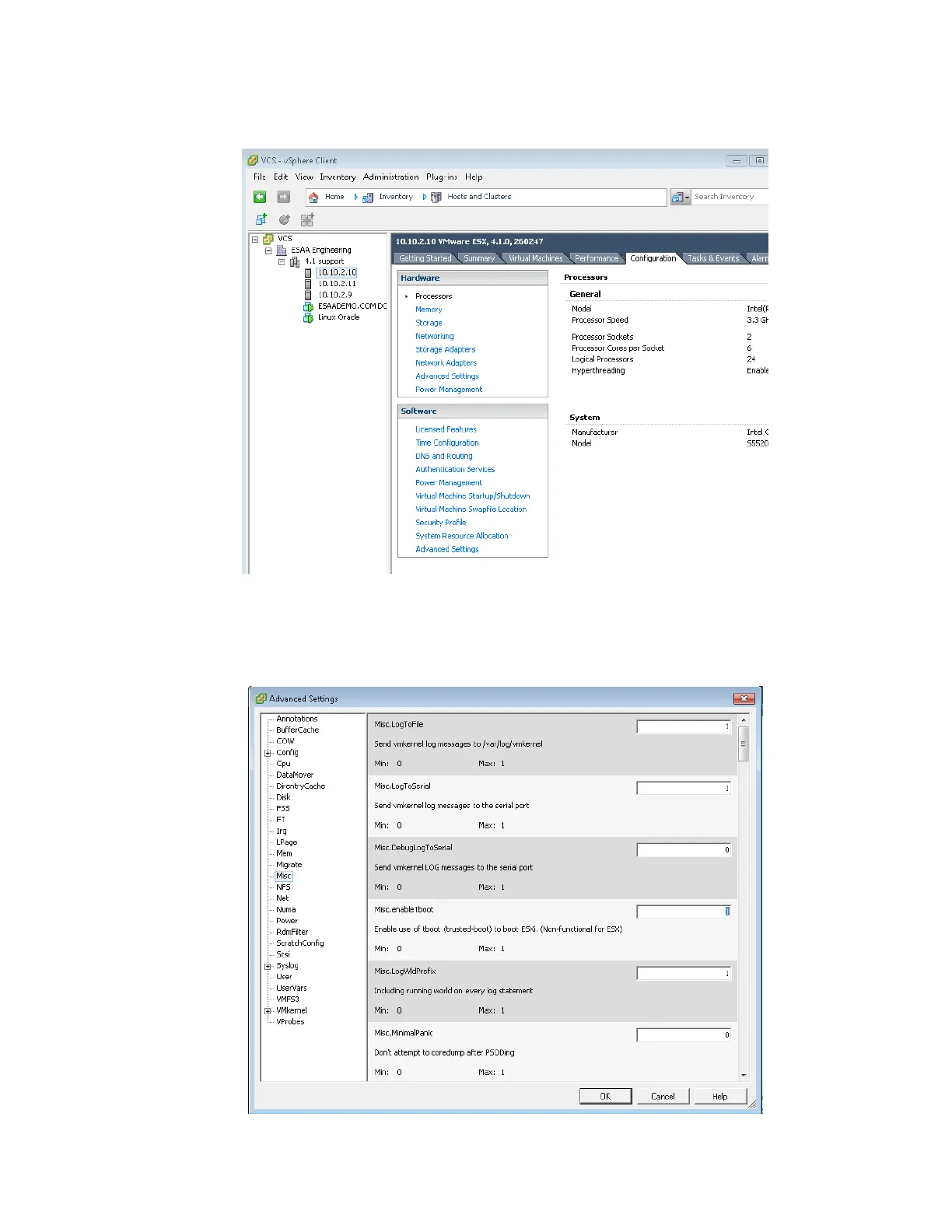Switch to the Tasks & Events tab
Viewport: 952px width, 1232px height.
click(713, 258)
